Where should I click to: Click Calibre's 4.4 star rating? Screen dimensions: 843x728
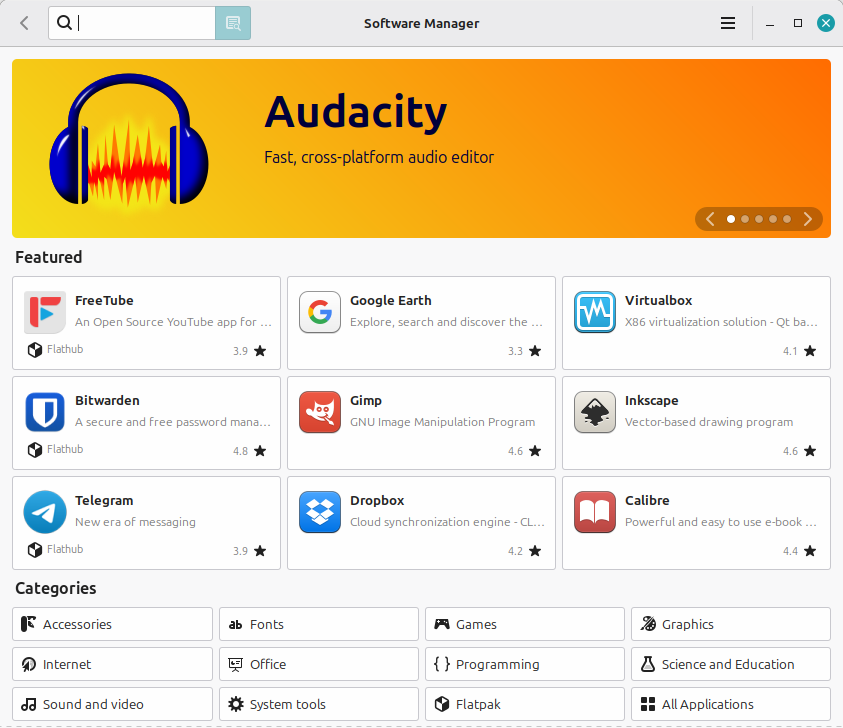[x=799, y=551]
